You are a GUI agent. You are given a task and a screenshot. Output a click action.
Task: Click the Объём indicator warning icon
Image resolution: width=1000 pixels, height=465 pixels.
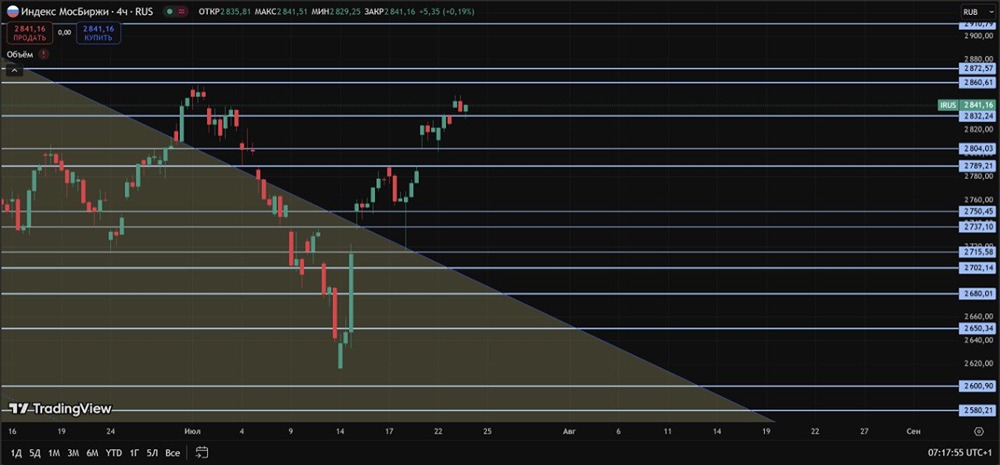click(x=44, y=54)
